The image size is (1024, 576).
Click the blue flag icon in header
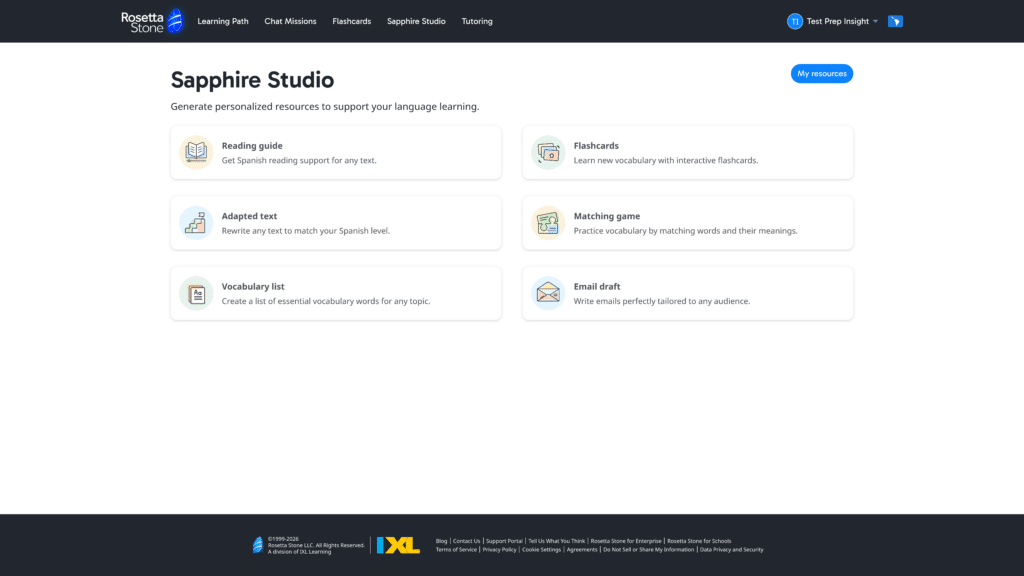point(895,22)
